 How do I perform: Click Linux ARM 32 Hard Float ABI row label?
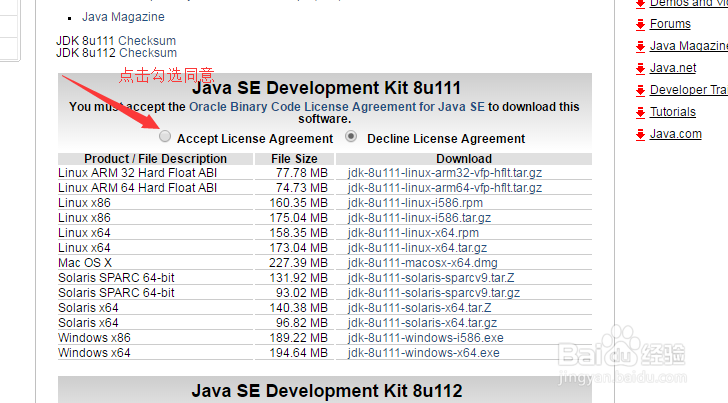pyautogui.click(x=137, y=173)
